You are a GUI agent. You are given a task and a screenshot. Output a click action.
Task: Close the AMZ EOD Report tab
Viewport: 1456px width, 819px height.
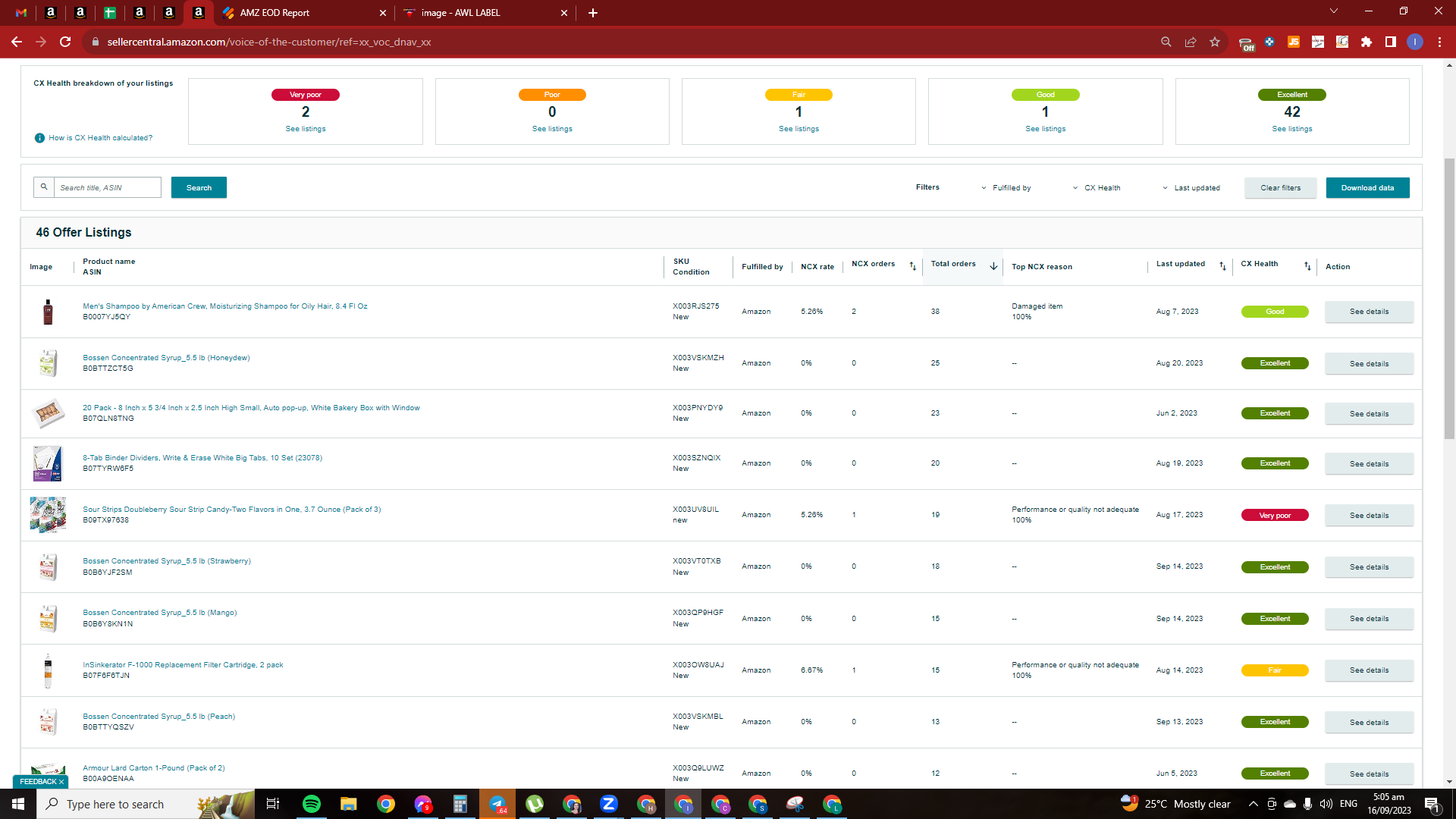pyautogui.click(x=383, y=13)
